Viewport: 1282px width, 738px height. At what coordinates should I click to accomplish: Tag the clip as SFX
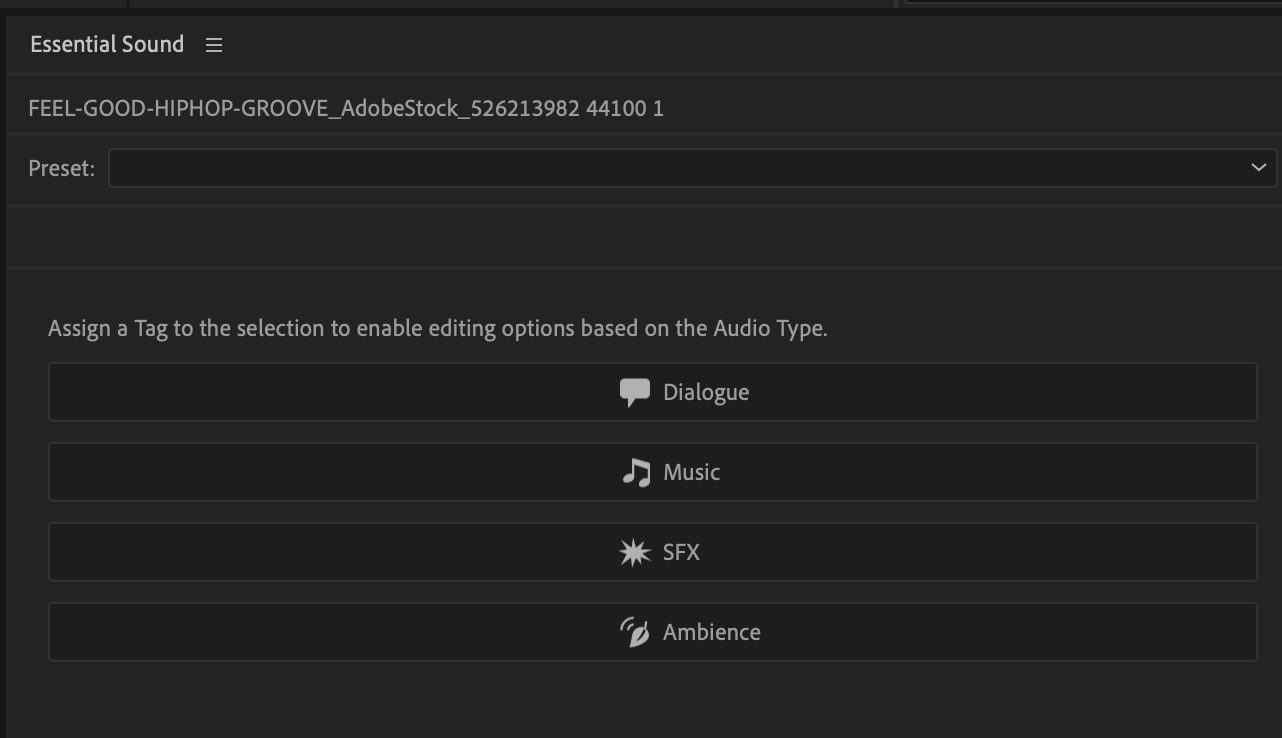(681, 552)
